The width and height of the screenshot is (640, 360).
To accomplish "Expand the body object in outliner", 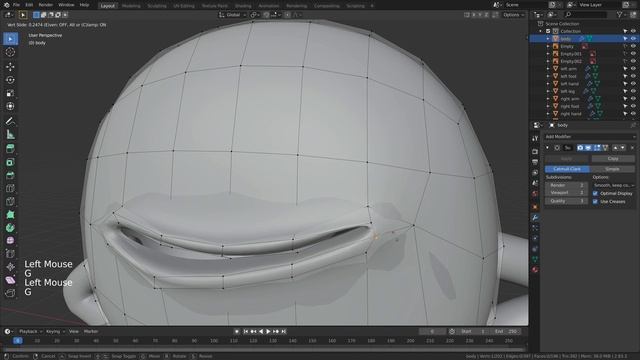I will tap(548, 39).
